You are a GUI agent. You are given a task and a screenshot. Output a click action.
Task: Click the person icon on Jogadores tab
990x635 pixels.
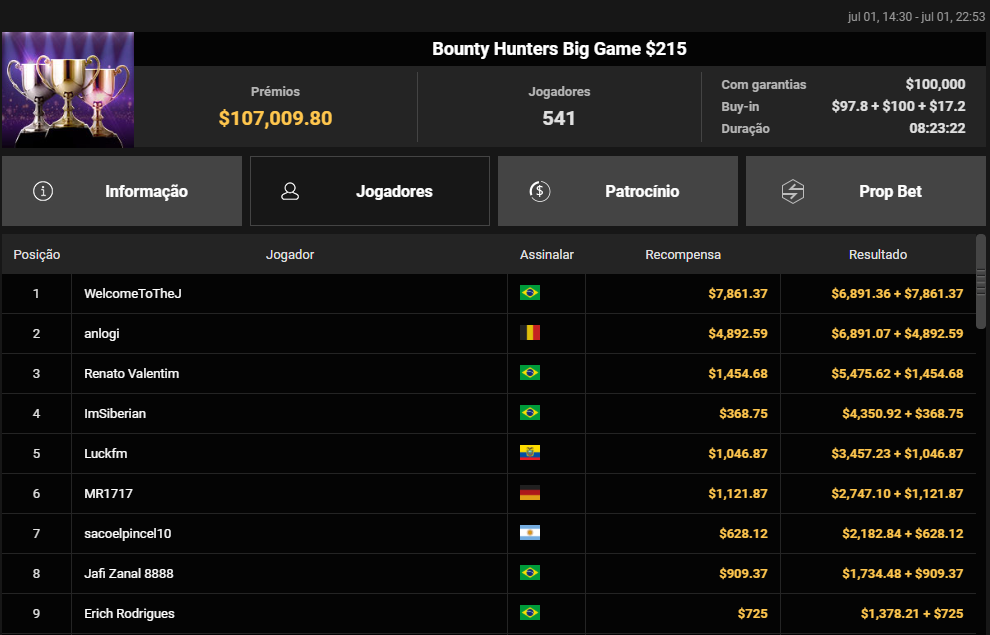point(290,191)
